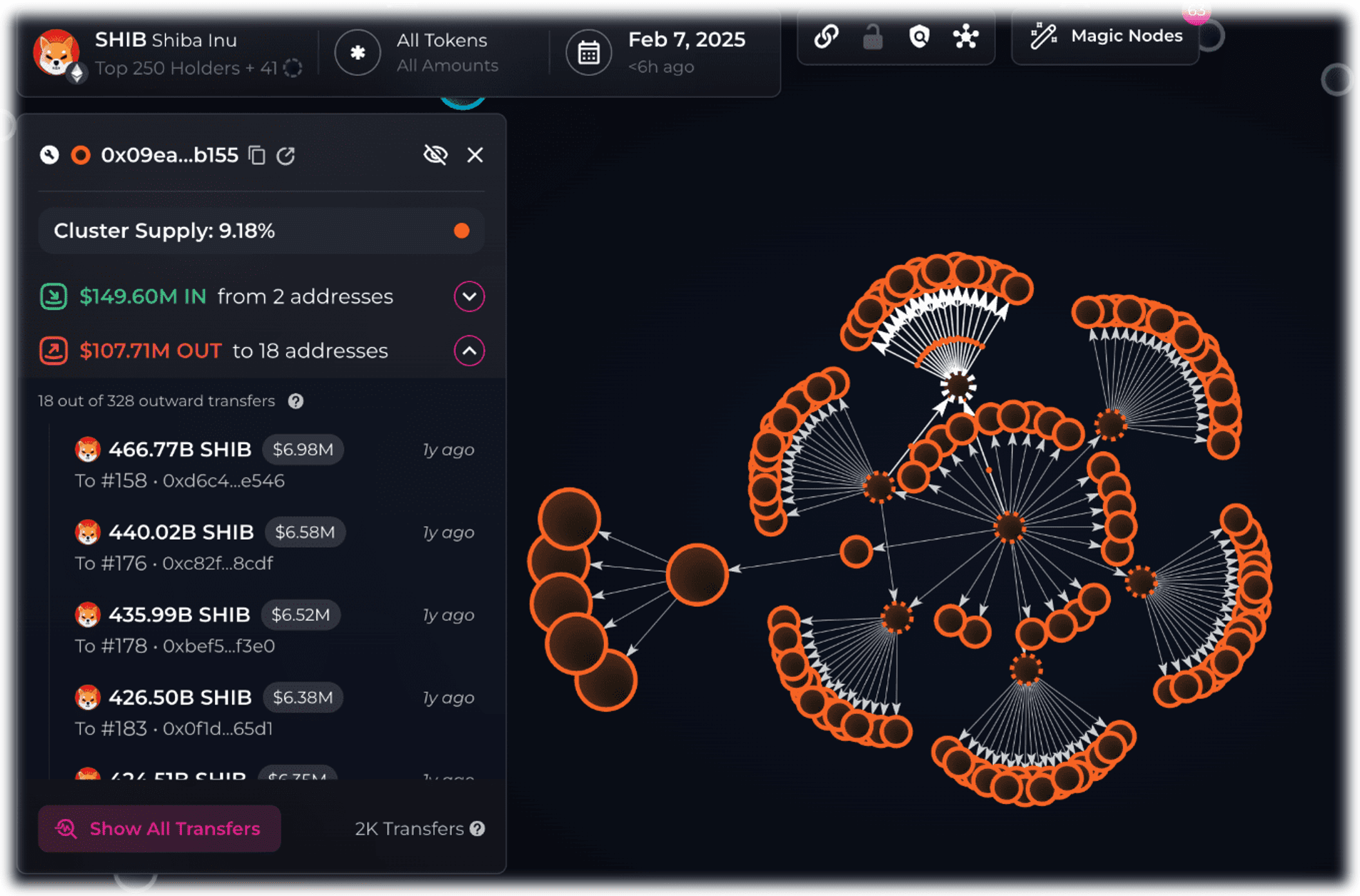Click the red outgoing transfer icon
Image resolution: width=1360 pixels, height=896 pixels.
[x=54, y=351]
